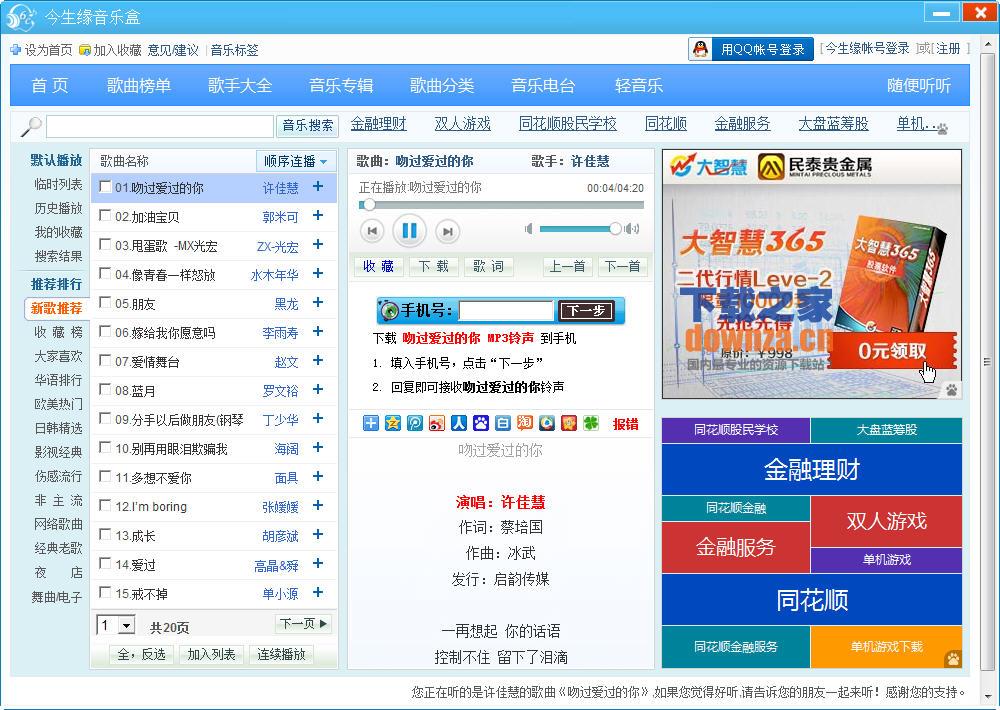The height and width of the screenshot is (710, 1000).
Task: Check the box for 10.别再用眼泪欺骗我
Action: tap(105, 447)
